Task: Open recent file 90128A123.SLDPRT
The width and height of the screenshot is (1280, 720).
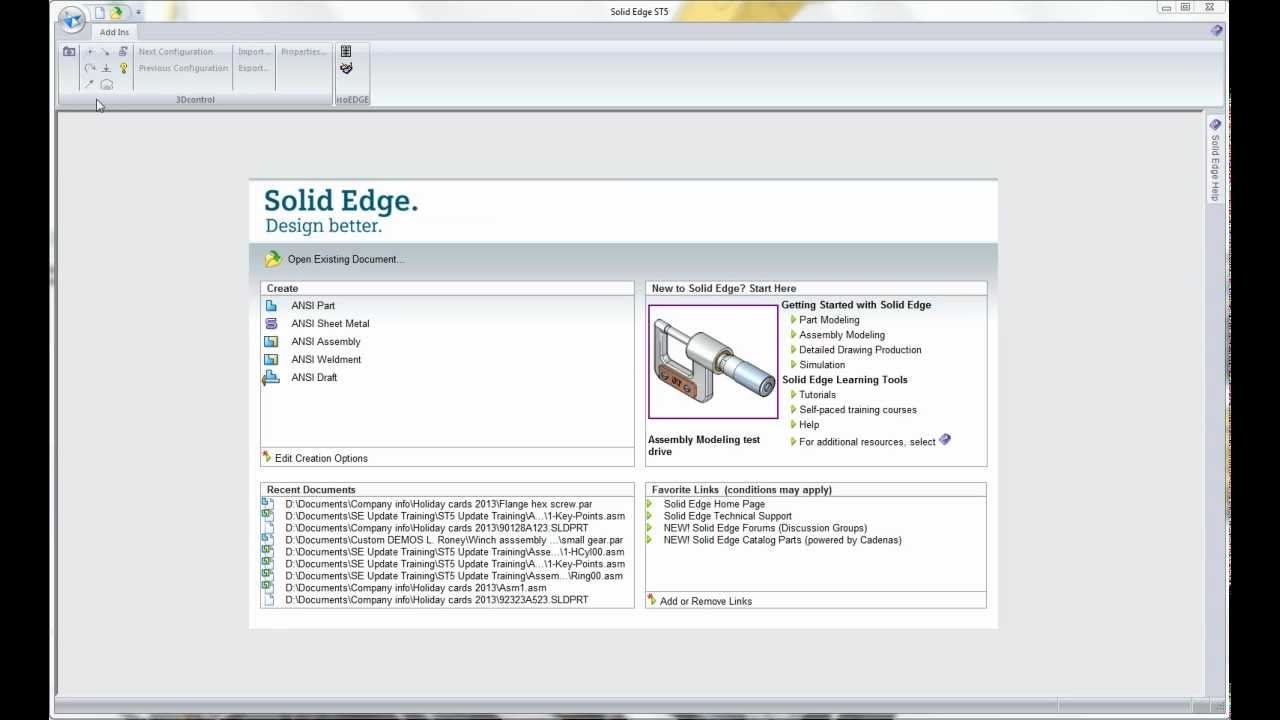Action: point(436,528)
